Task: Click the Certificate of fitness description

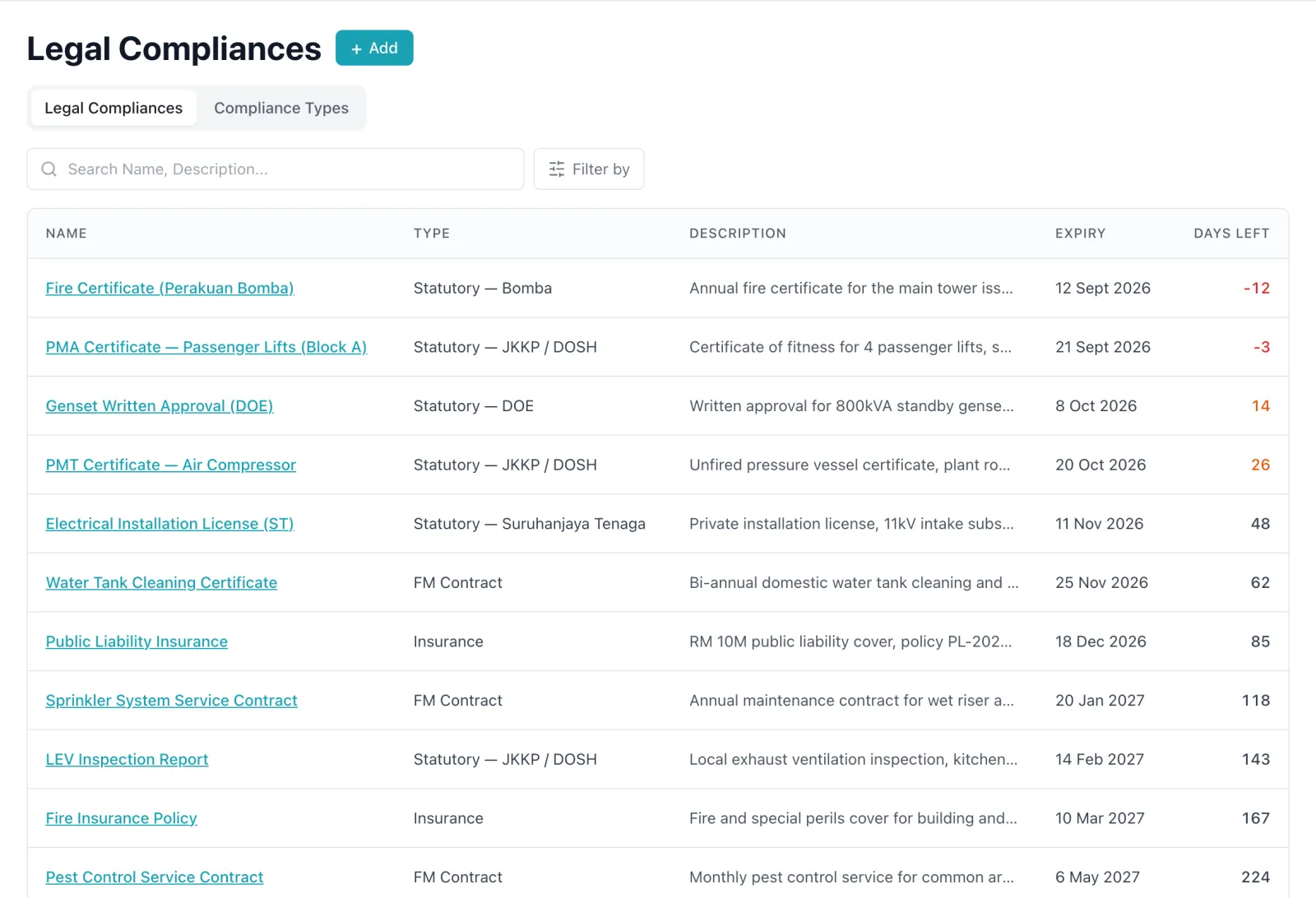Action: click(850, 347)
